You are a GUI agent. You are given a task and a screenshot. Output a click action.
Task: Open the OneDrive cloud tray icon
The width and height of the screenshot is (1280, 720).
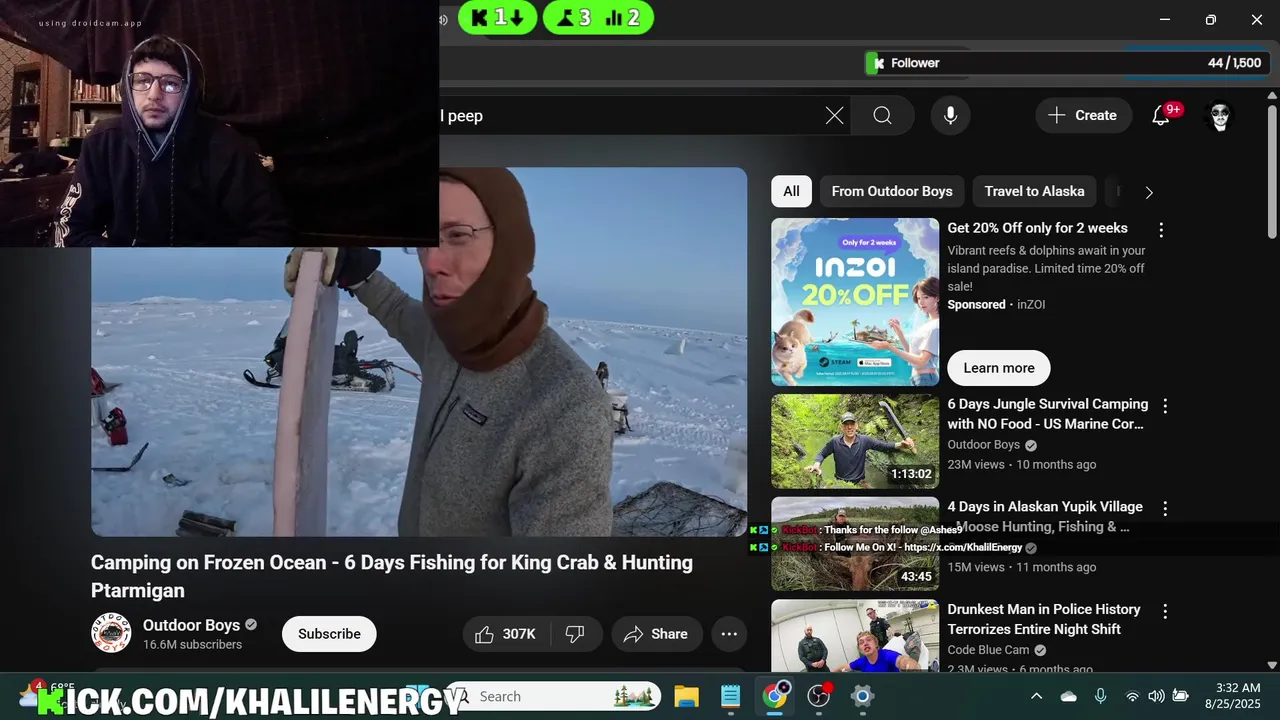pyautogui.click(x=1069, y=696)
